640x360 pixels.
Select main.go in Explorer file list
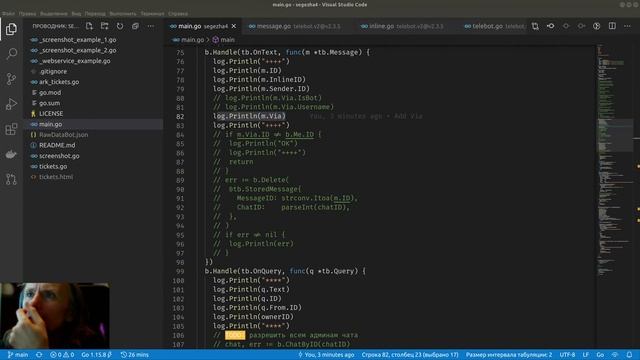tap(93, 124)
